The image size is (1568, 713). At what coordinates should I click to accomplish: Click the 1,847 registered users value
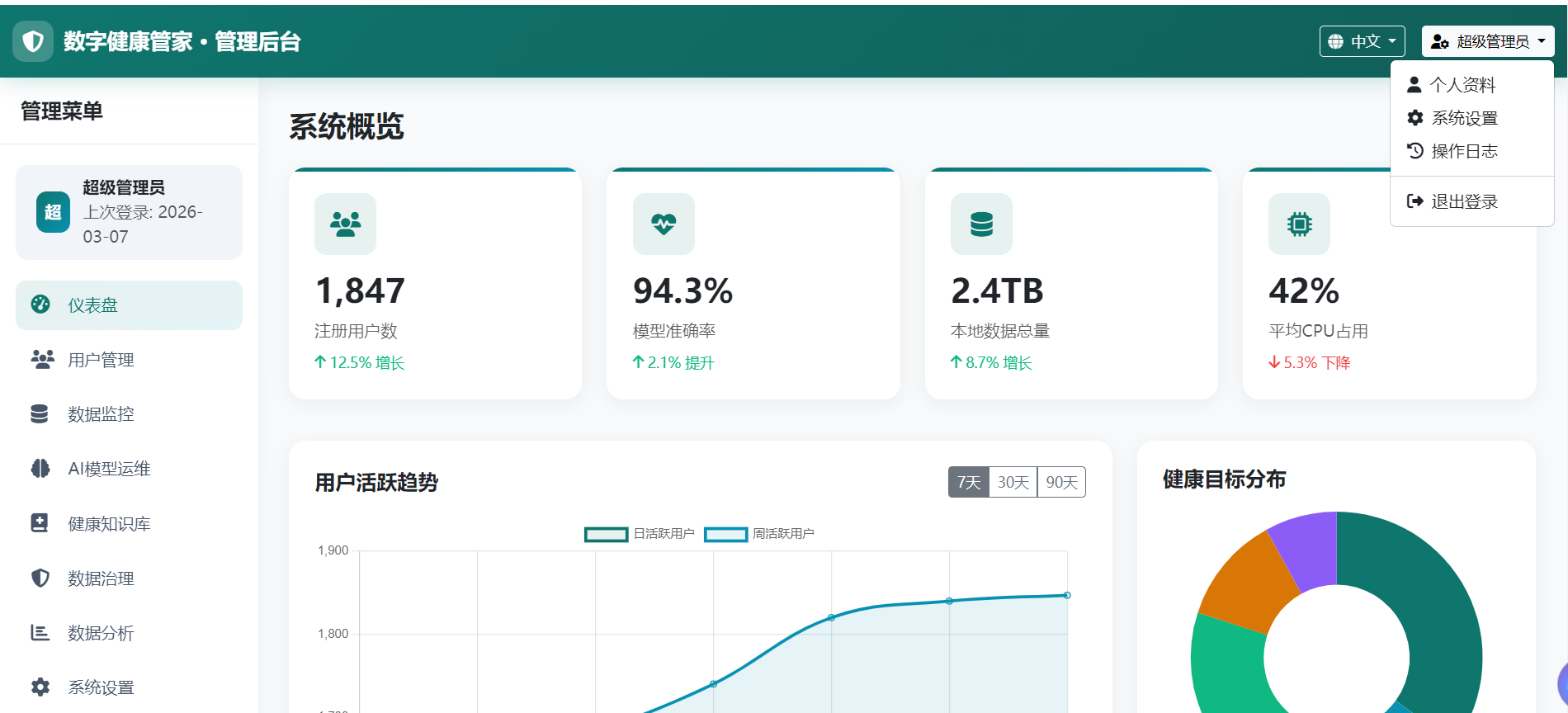point(360,290)
